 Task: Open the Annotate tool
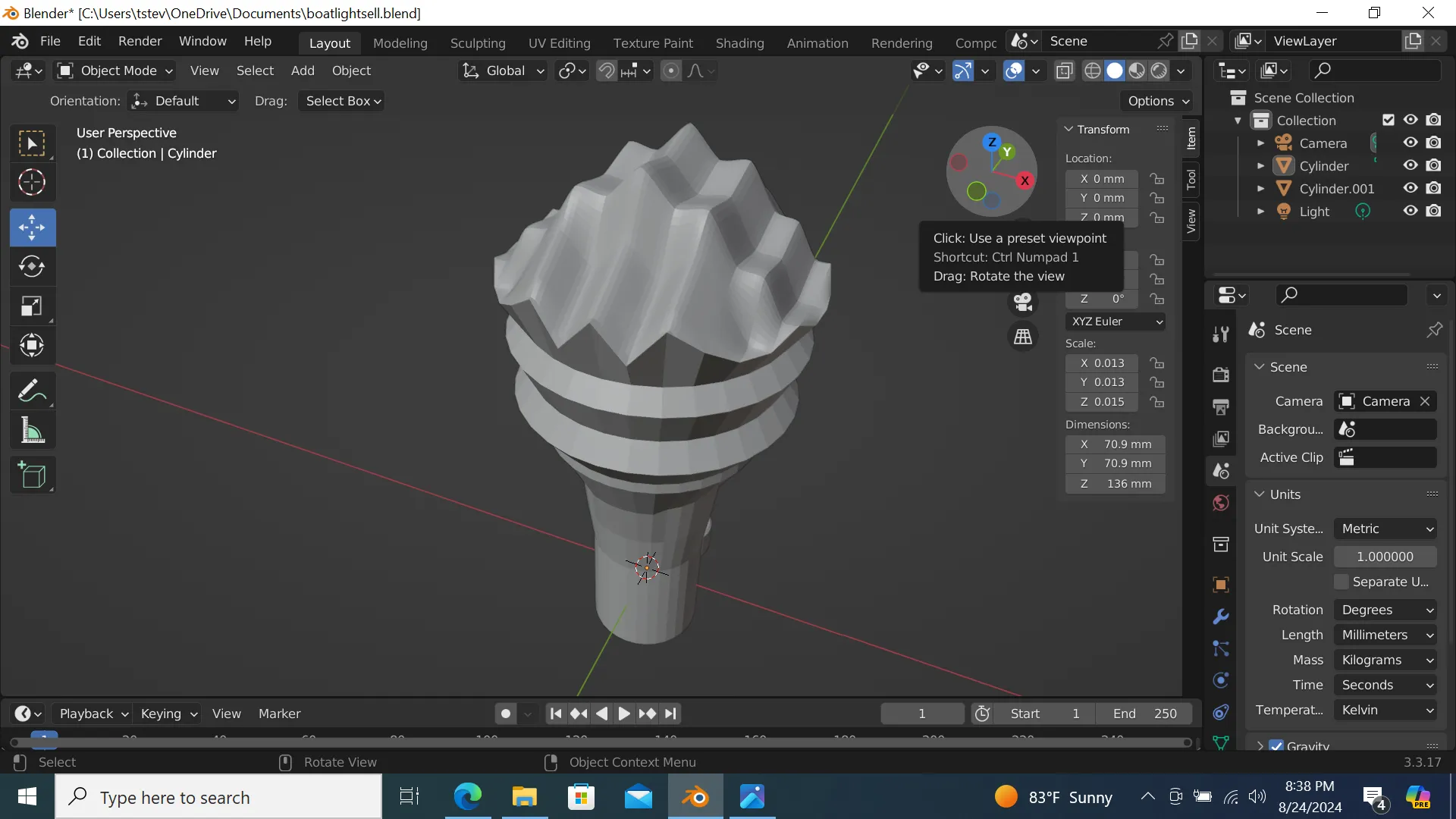pyautogui.click(x=32, y=390)
